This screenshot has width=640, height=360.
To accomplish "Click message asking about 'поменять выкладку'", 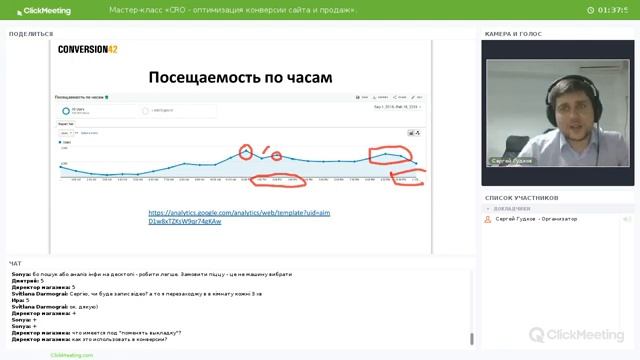I will tap(96, 333).
